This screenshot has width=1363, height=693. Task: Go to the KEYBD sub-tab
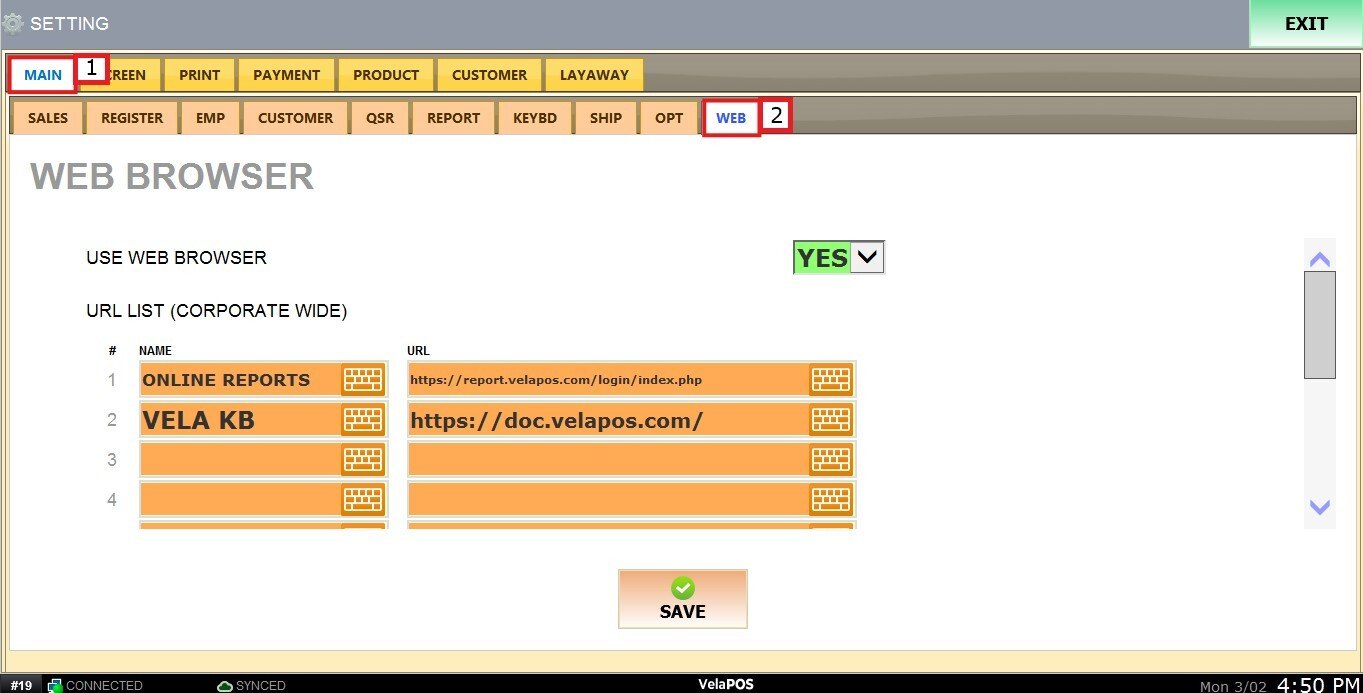[535, 118]
